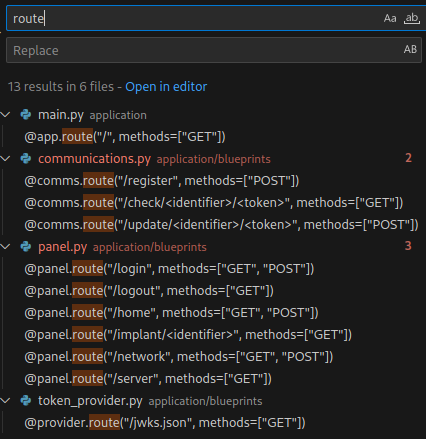Select the /implant/<identifier> route result

tap(188, 335)
